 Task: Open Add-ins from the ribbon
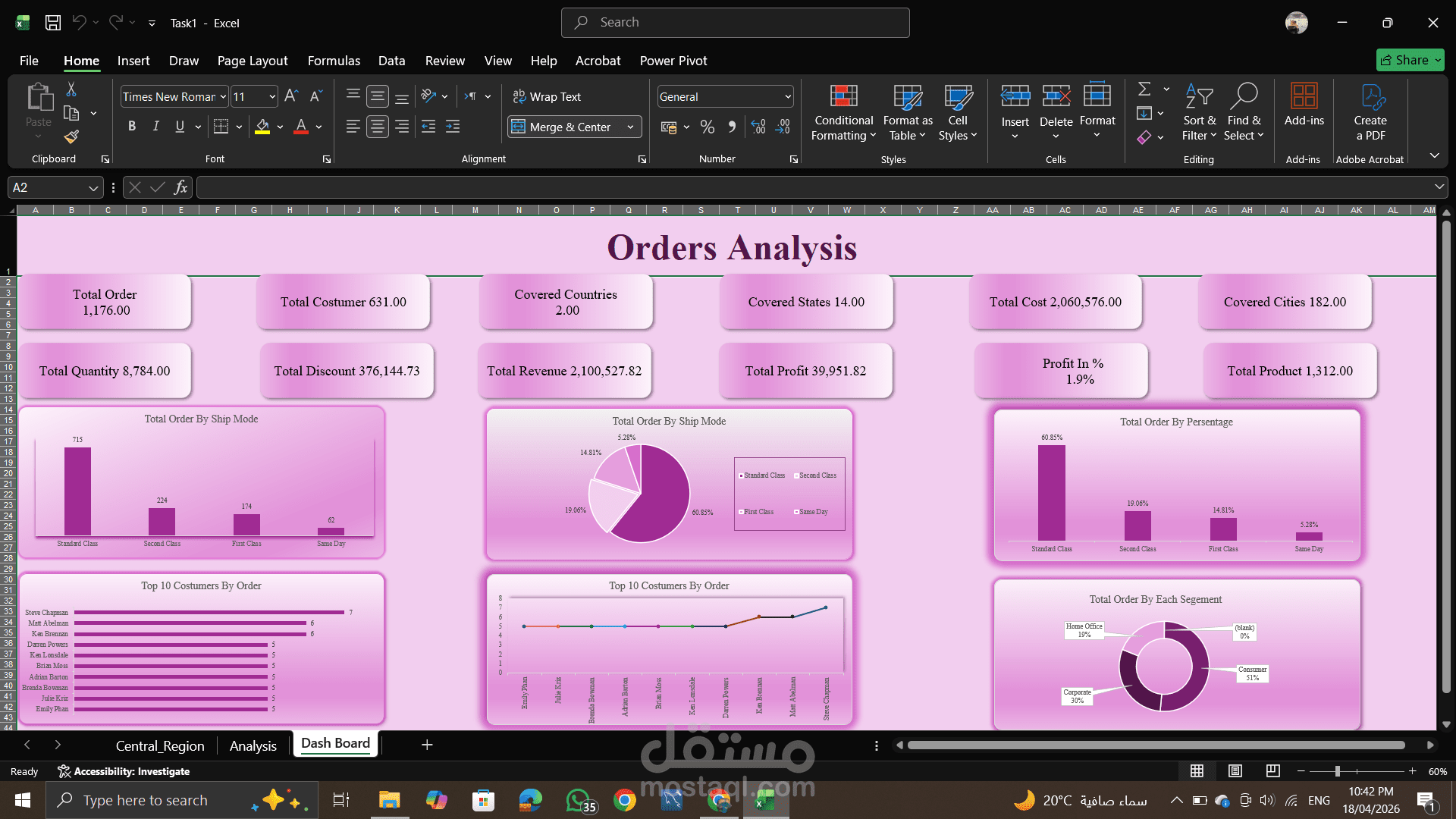(x=1304, y=106)
